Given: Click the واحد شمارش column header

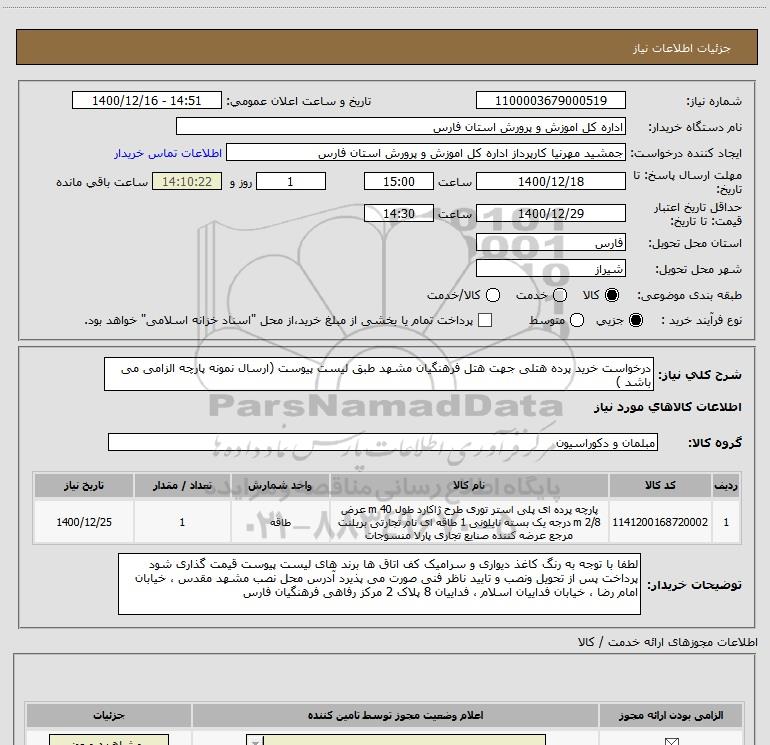Looking at the screenshot, I should click(x=280, y=486).
